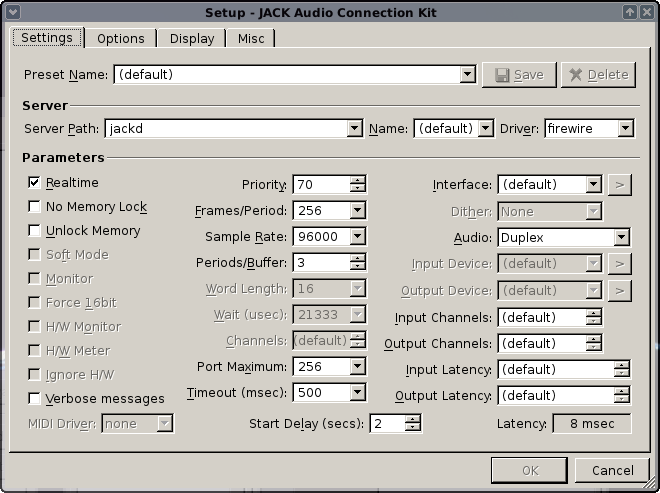Screen dimensions: 660x493
Task: Open the Interface dropdown
Action: point(593,184)
